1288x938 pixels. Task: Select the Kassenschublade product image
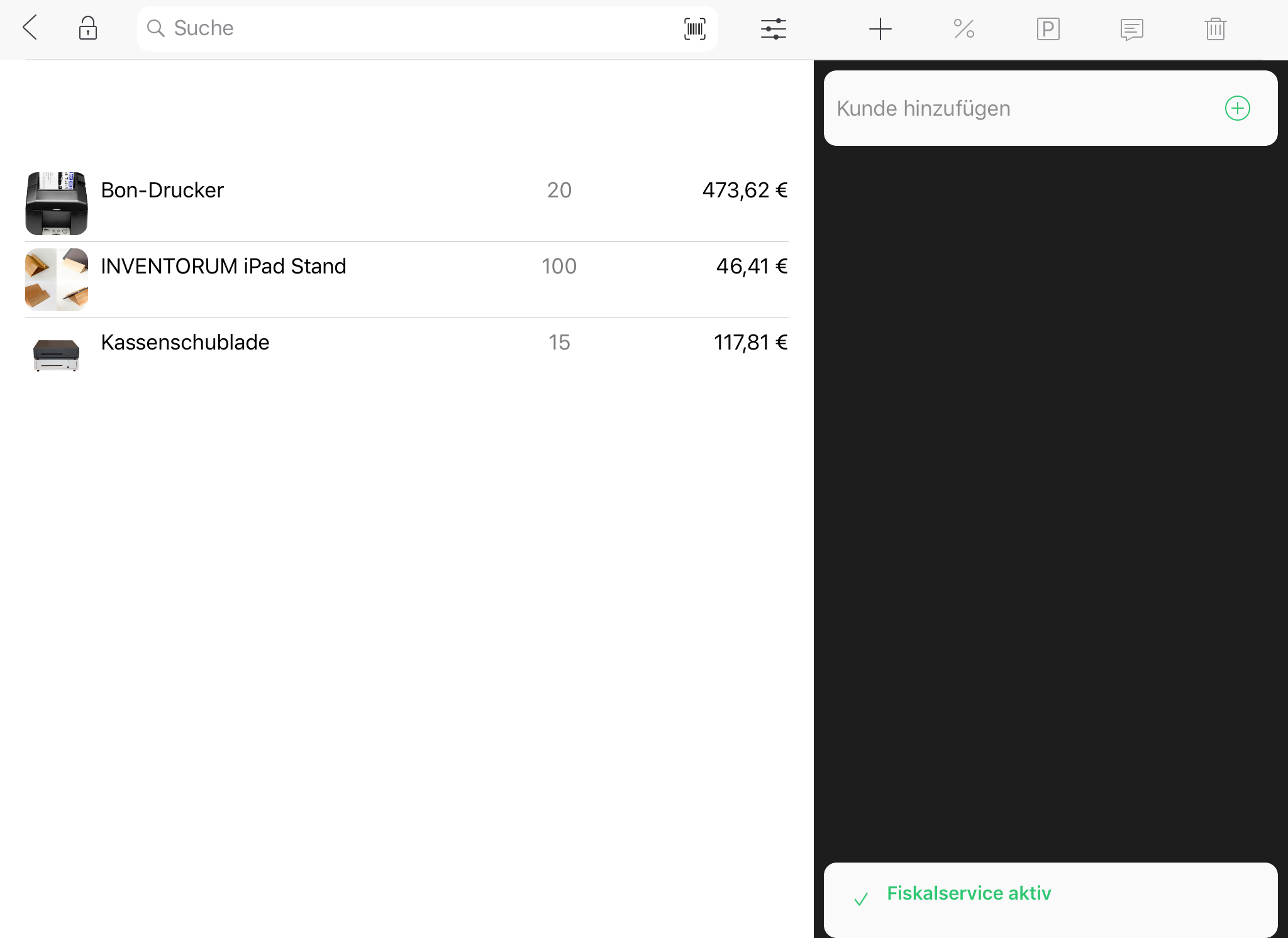pyautogui.click(x=57, y=355)
